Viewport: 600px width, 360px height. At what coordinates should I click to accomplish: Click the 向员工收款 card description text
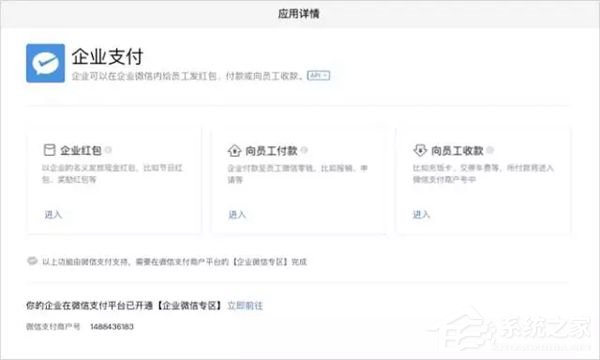point(483,174)
